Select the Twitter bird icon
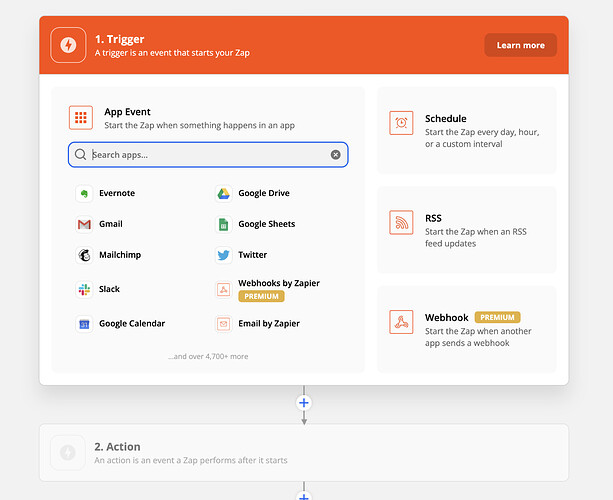Screen dimensions: 613x500 [224, 255]
